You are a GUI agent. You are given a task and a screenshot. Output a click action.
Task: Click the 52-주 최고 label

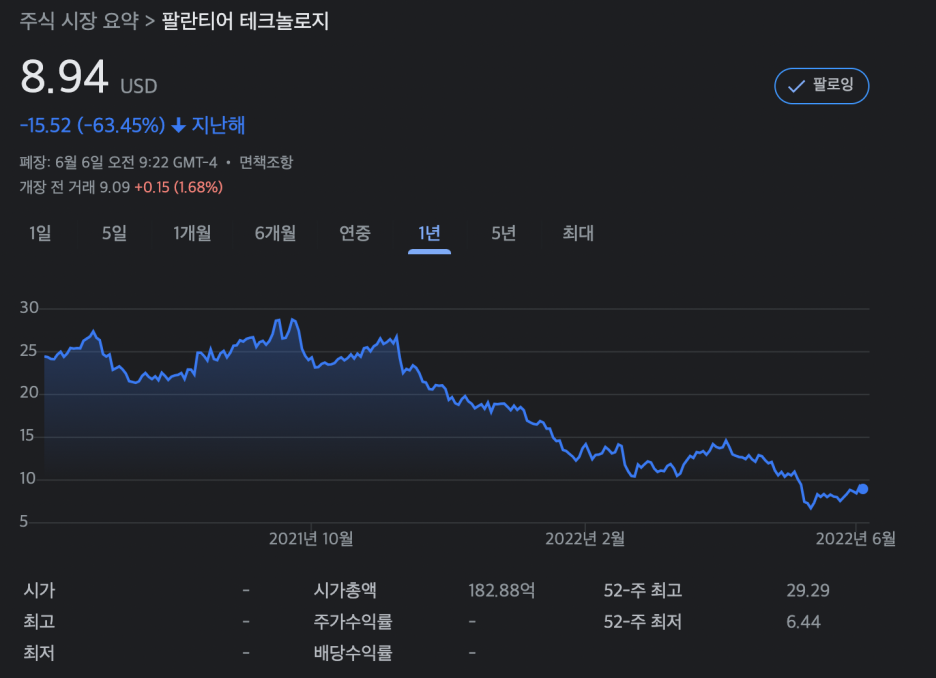(x=642, y=590)
